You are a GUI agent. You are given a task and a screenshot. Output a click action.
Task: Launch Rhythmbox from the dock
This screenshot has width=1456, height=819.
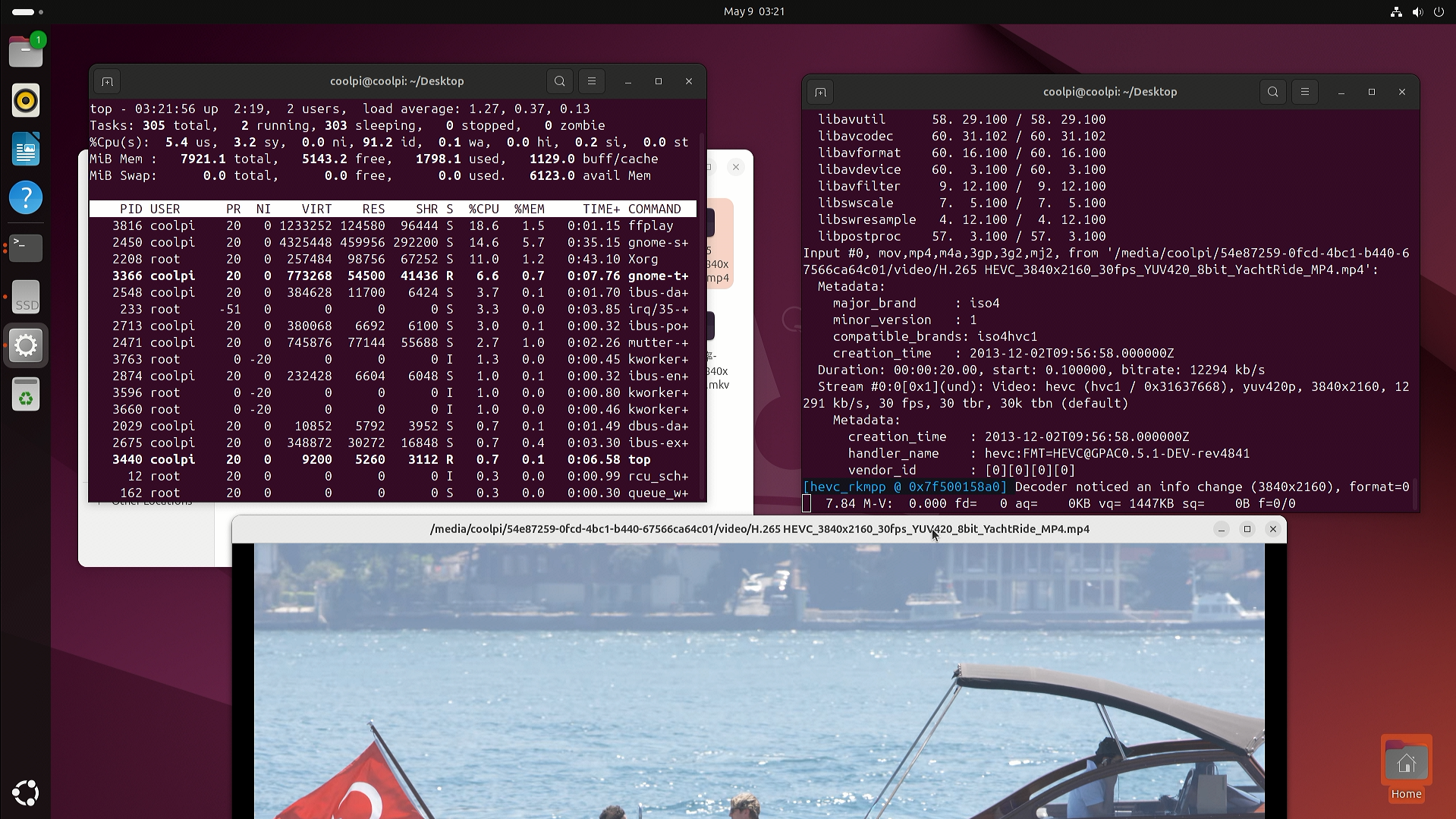pos(26,100)
